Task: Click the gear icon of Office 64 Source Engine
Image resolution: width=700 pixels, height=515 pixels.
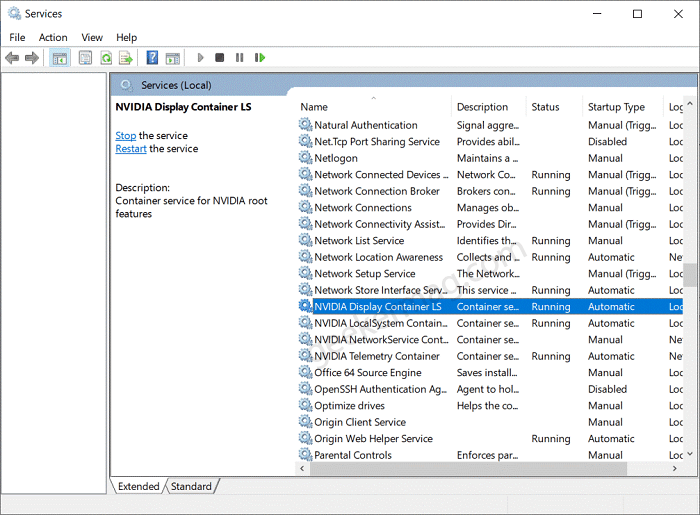Action: [305, 372]
